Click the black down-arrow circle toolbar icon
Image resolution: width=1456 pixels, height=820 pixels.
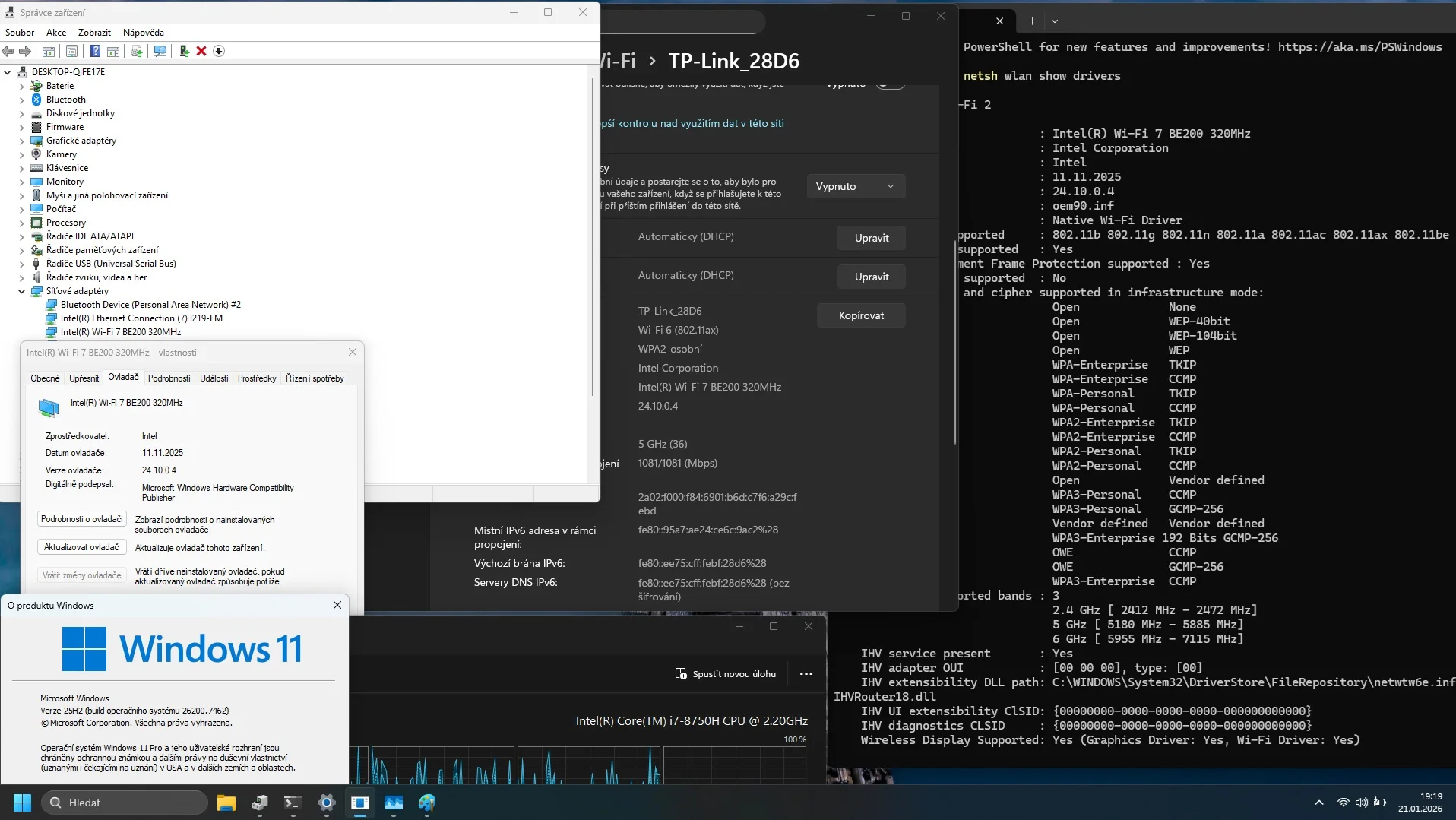(x=219, y=51)
